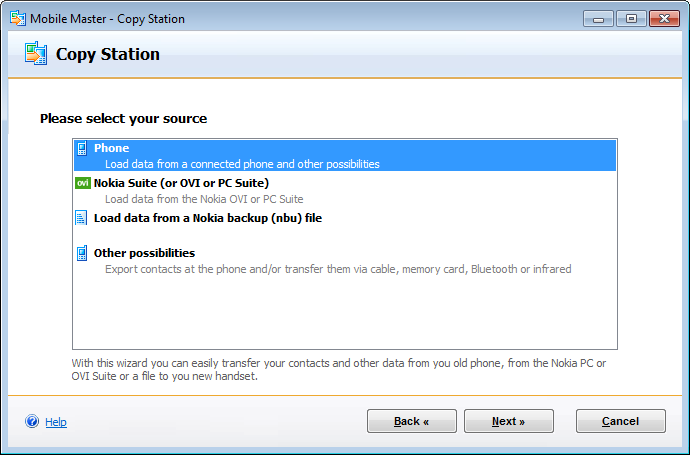Select Phone as the source
The height and width of the screenshot is (455, 690).
pos(111,148)
